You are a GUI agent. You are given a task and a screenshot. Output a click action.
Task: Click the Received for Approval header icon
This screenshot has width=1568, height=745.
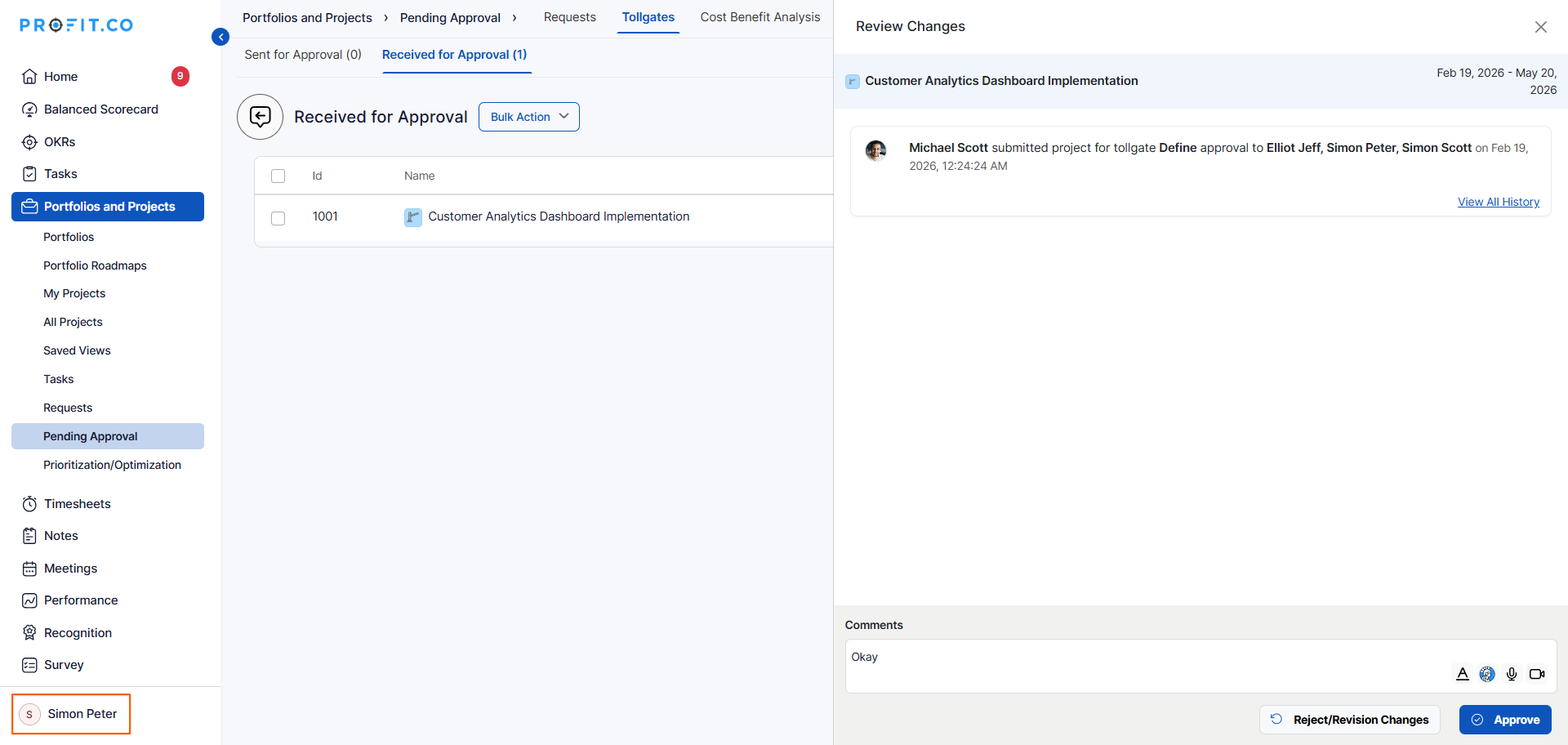point(260,117)
